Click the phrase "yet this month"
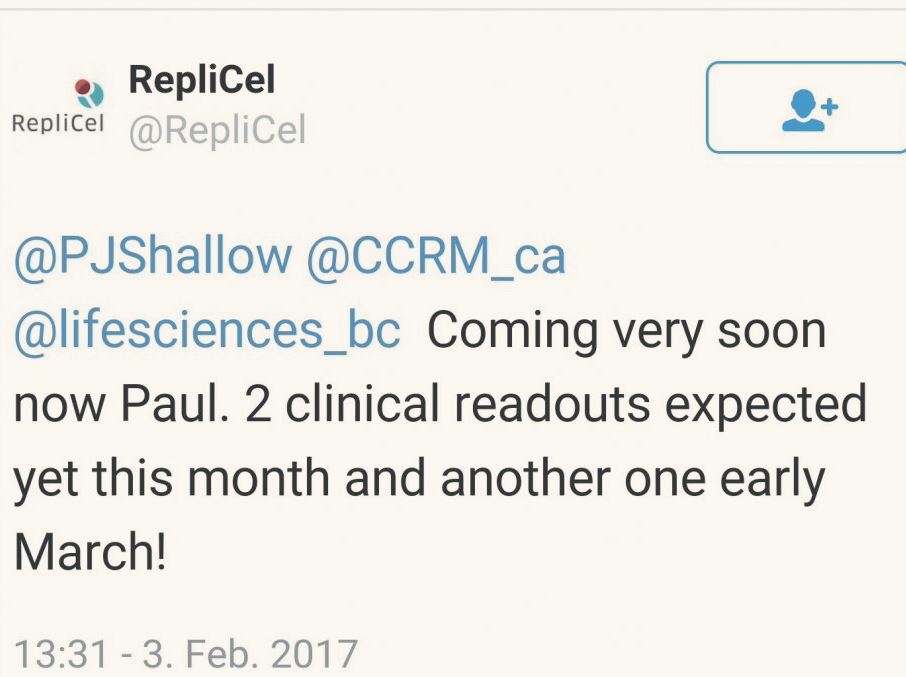 [172, 479]
